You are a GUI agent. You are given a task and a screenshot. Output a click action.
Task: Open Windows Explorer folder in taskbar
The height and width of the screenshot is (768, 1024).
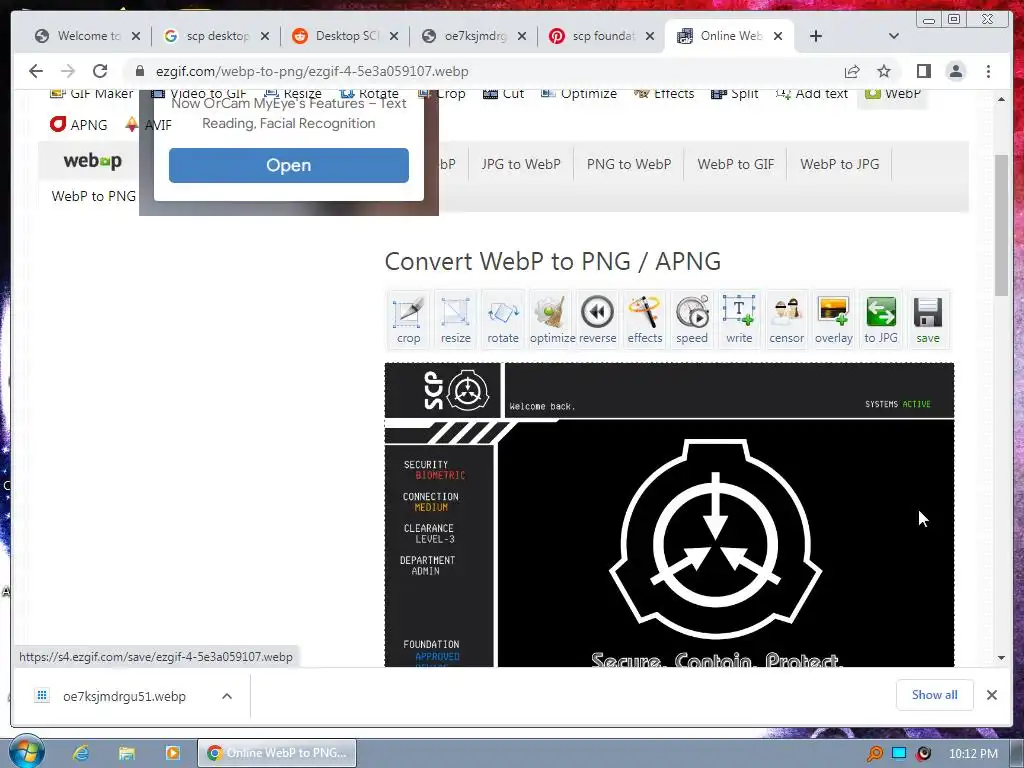click(x=127, y=753)
